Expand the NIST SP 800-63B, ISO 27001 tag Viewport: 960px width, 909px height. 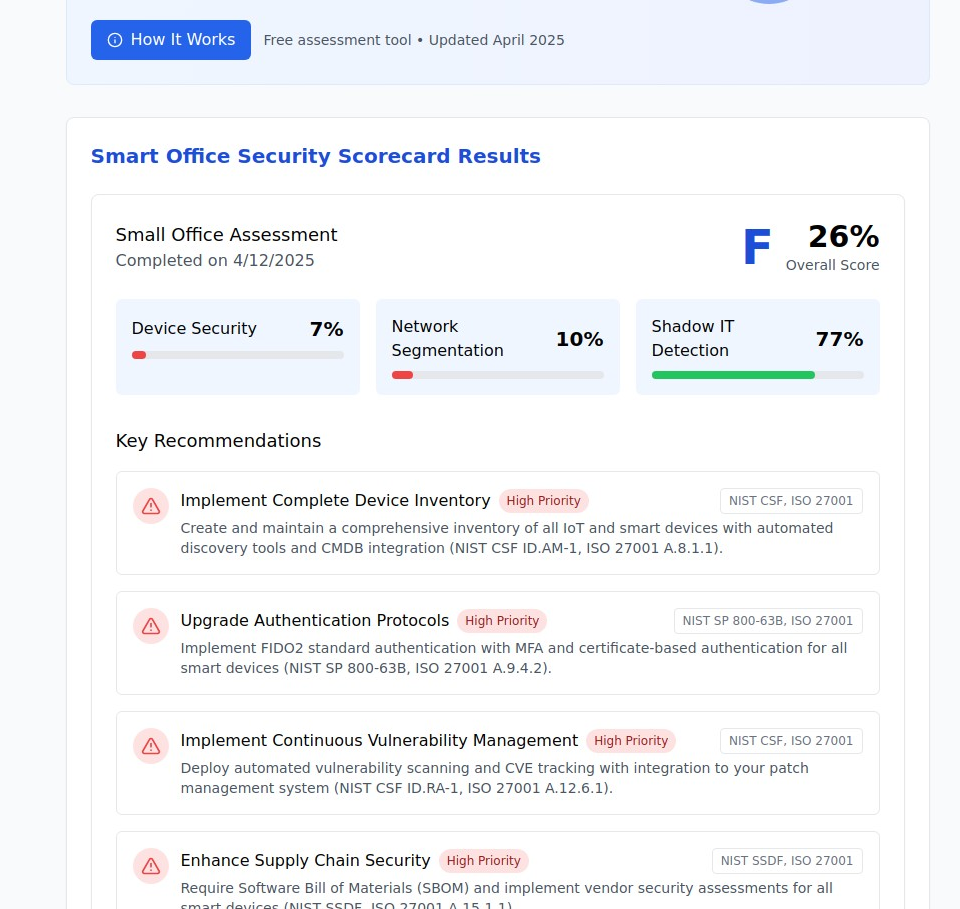(768, 620)
